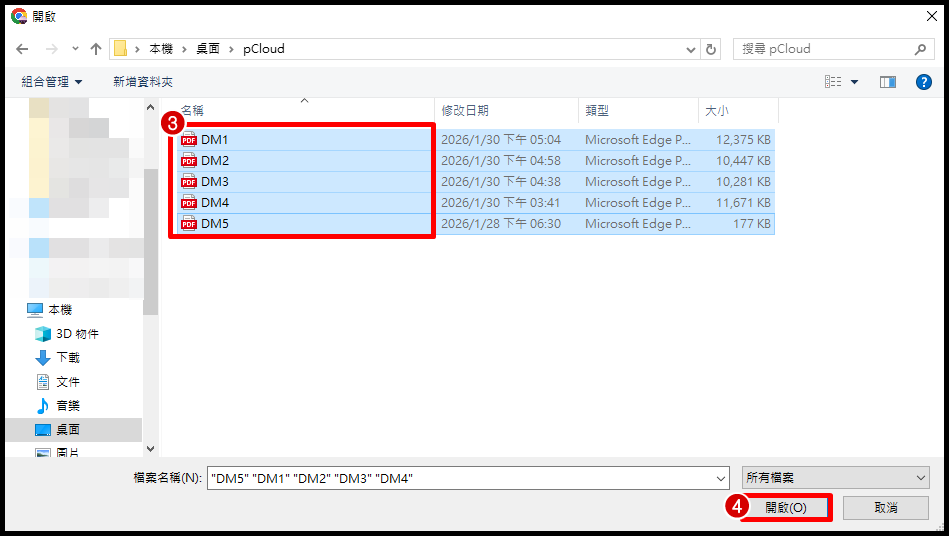
Task: Open 3D 物件 in the navigation tree
Action: pyautogui.click(x=77, y=334)
